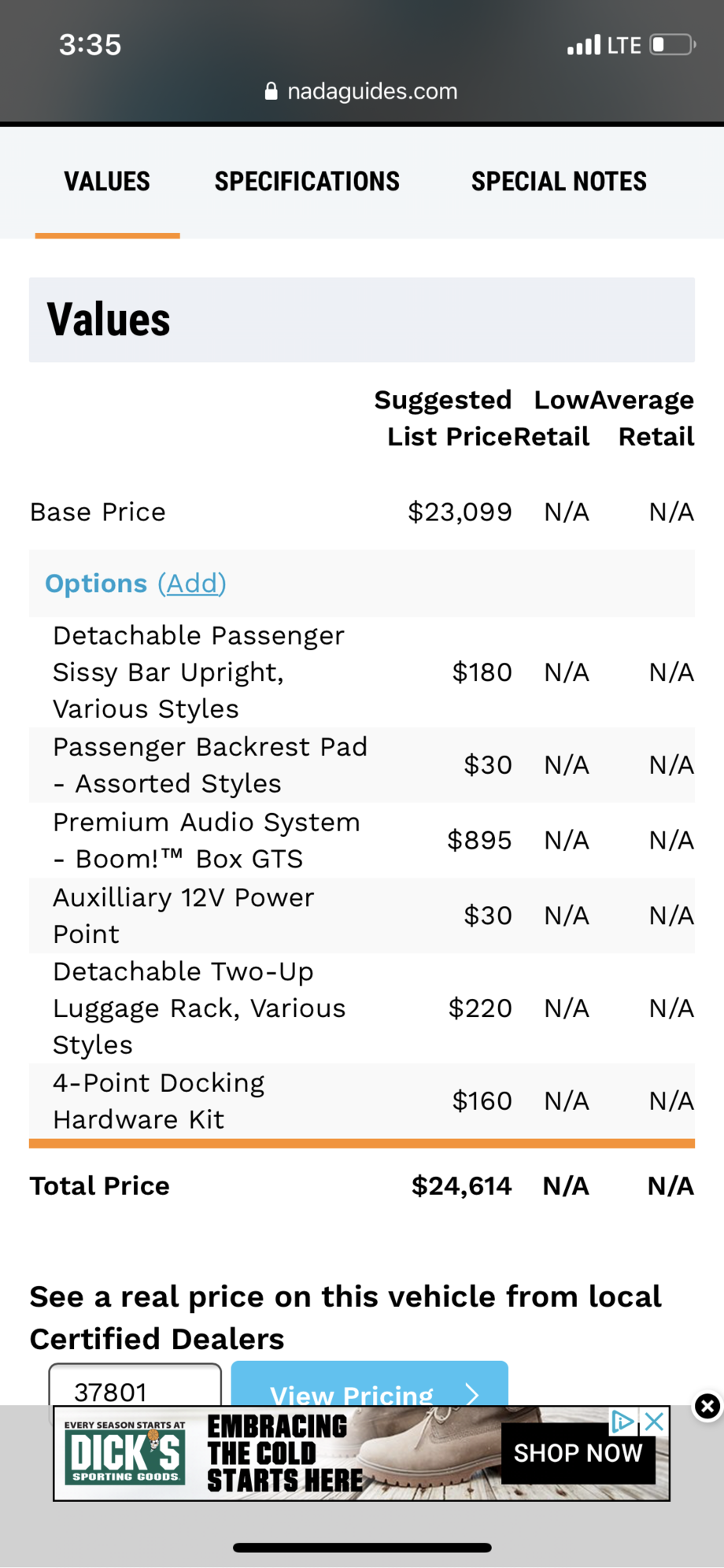The width and height of the screenshot is (724, 1568).
Task: Tap the 3:35 clock in status bar
Action: [x=90, y=45]
